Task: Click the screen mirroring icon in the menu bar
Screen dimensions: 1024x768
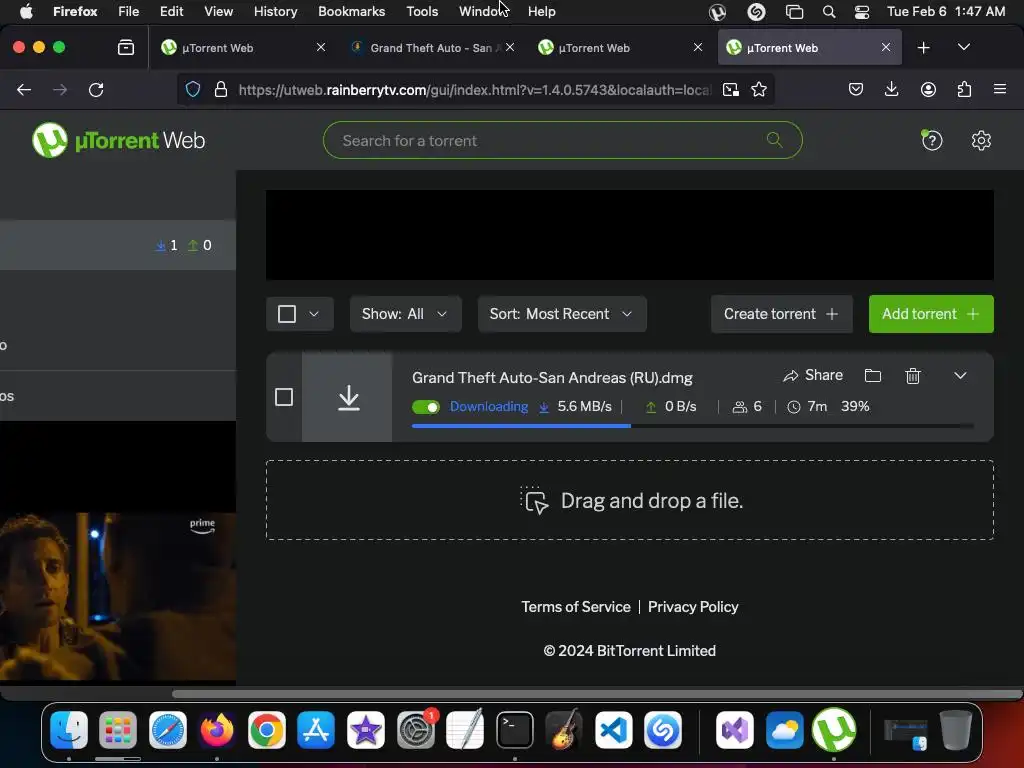Action: [x=794, y=12]
